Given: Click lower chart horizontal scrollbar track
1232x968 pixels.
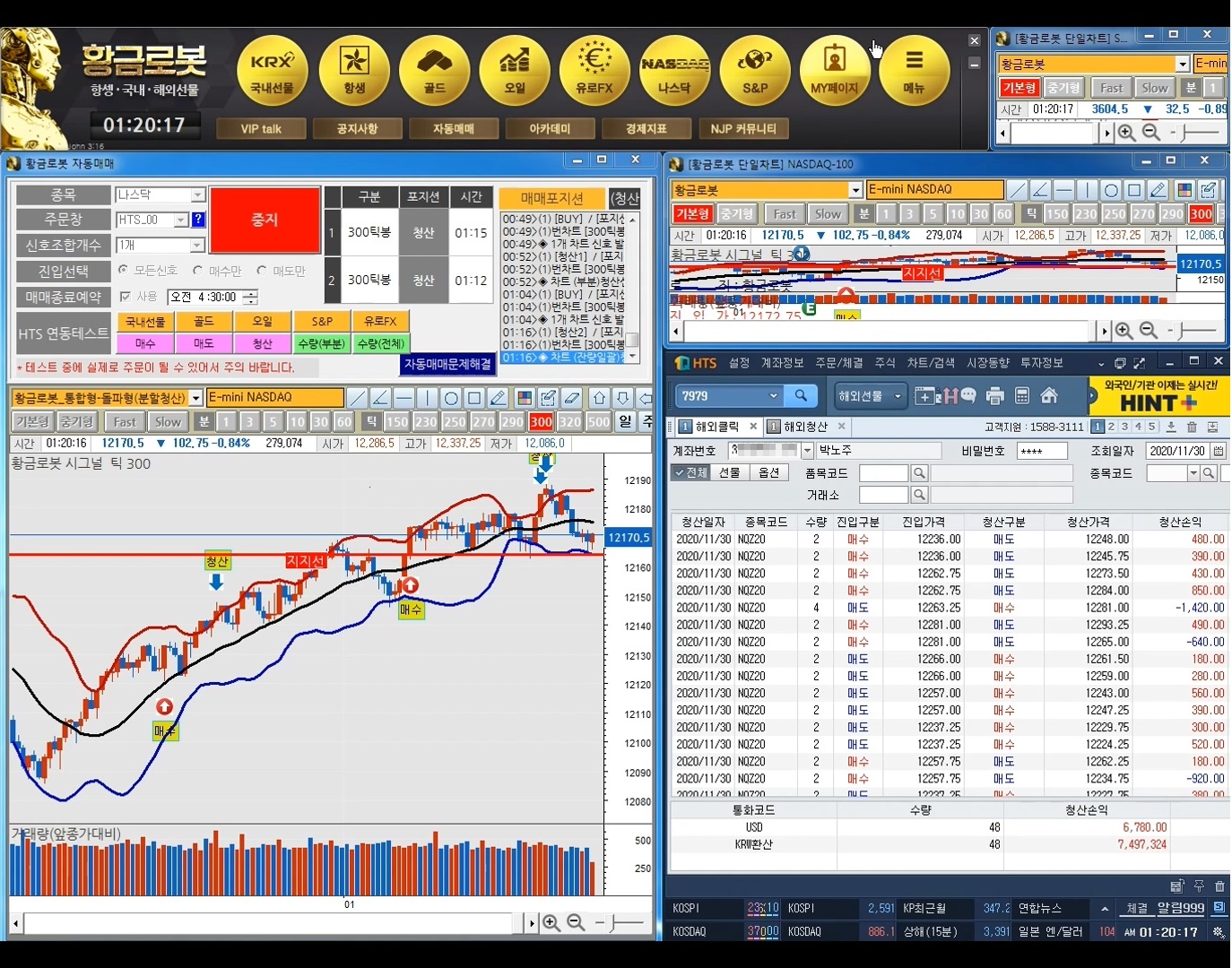Looking at the screenshot, I should (x=272, y=923).
